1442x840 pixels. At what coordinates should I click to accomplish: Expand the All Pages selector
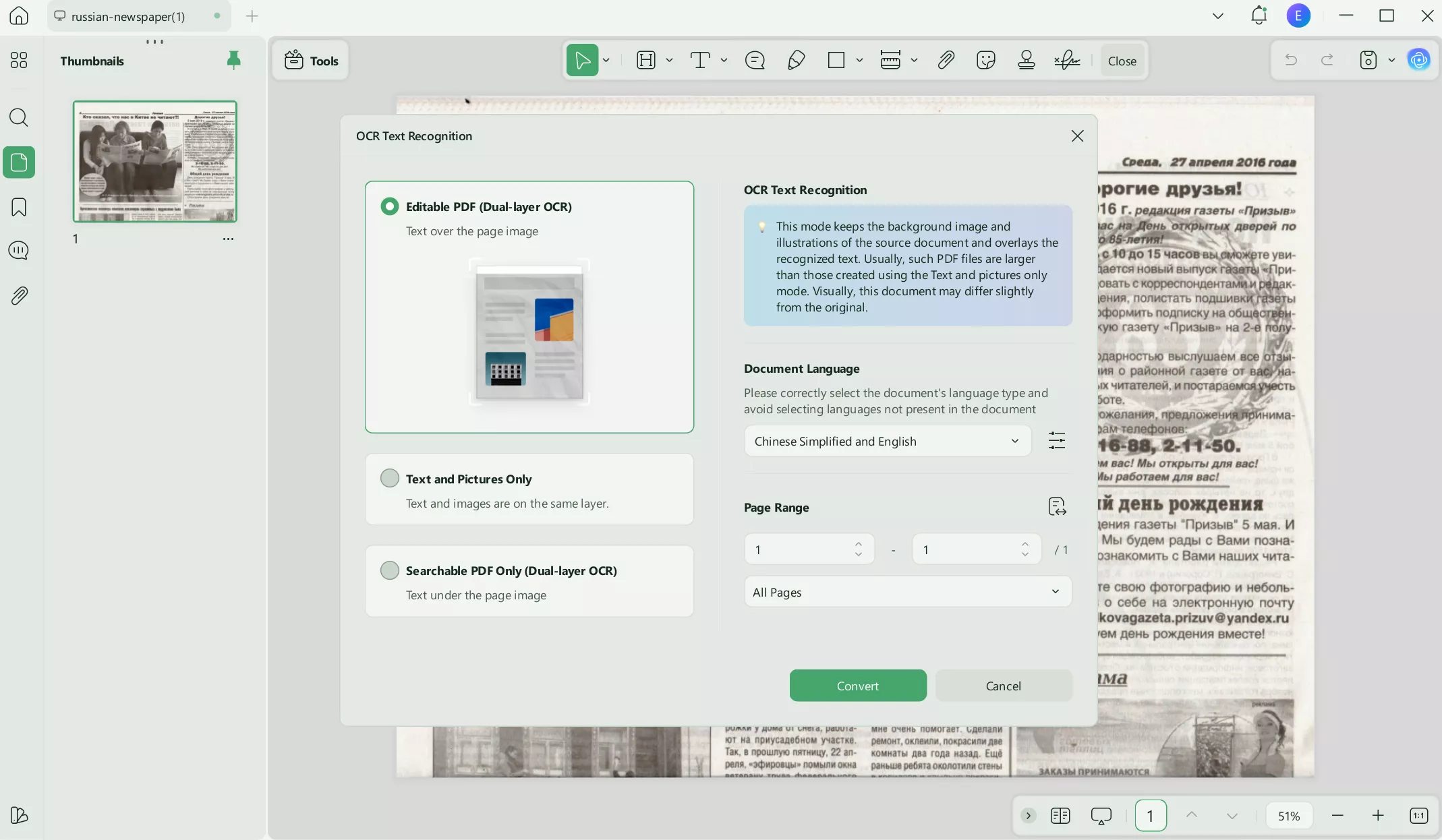point(906,591)
